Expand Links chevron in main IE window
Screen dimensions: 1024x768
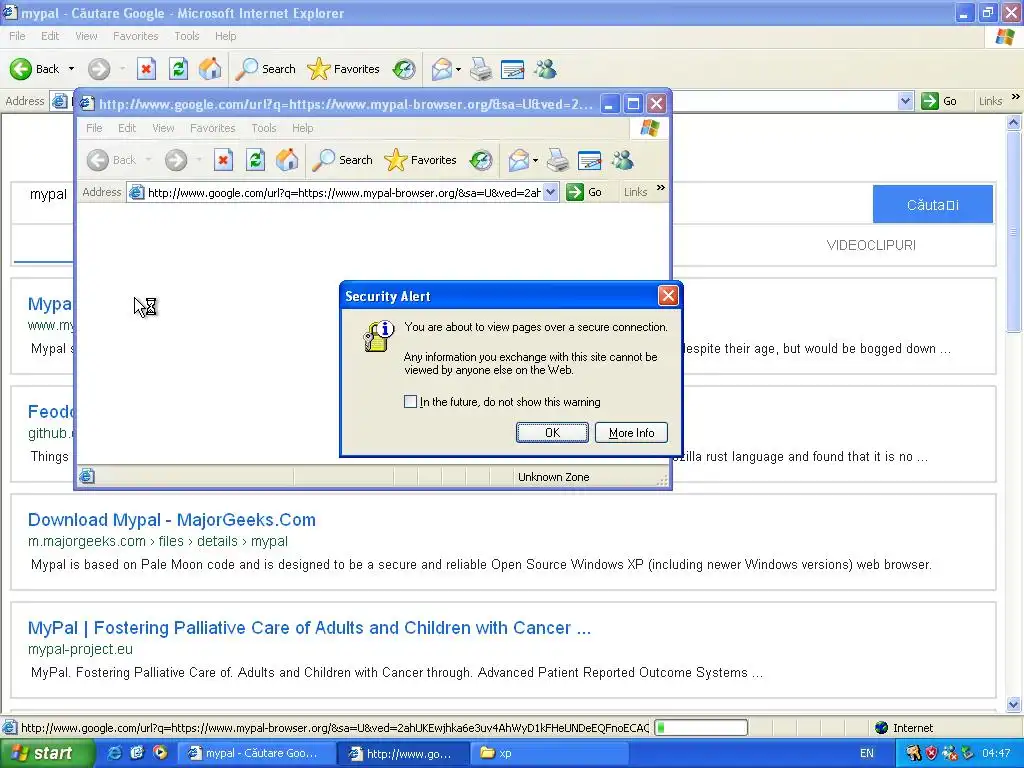tap(1016, 97)
